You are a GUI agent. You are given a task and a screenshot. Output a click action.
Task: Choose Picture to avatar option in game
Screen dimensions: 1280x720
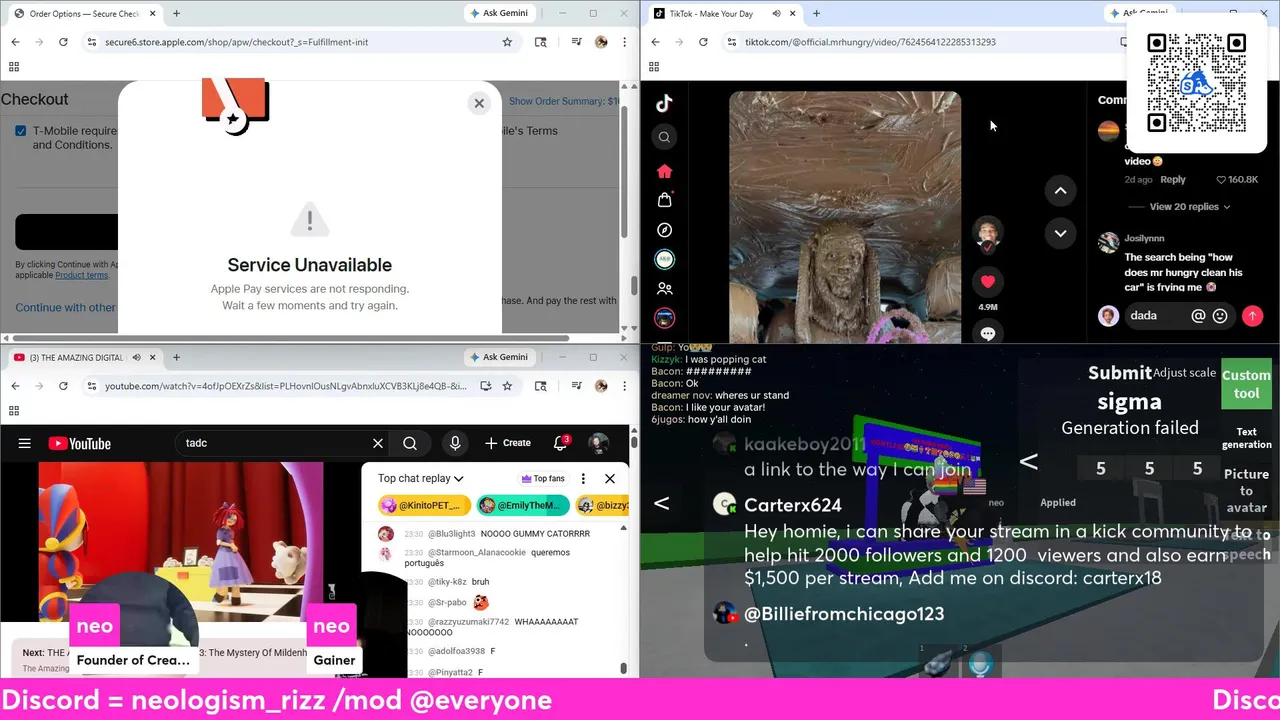(x=1246, y=490)
